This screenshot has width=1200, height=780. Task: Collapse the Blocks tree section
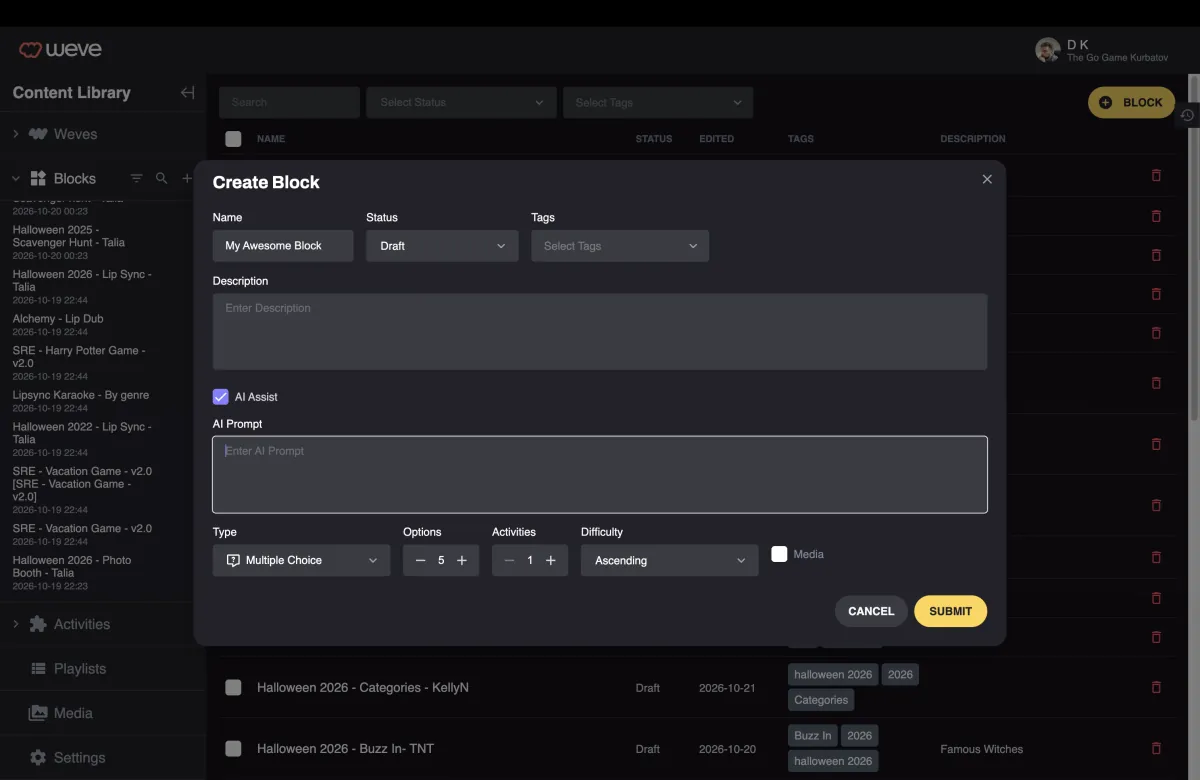15,178
